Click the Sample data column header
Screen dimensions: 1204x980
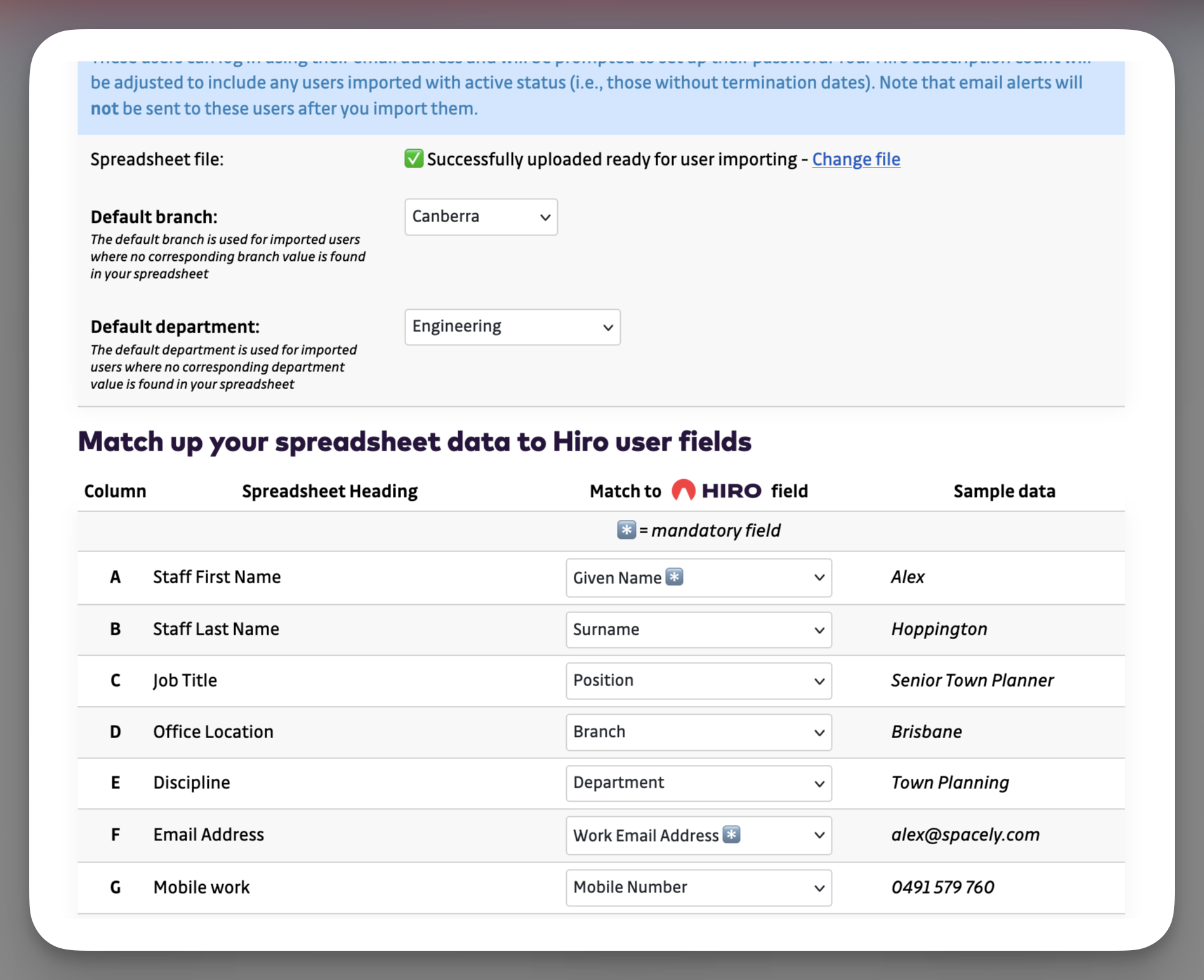pos(1004,490)
